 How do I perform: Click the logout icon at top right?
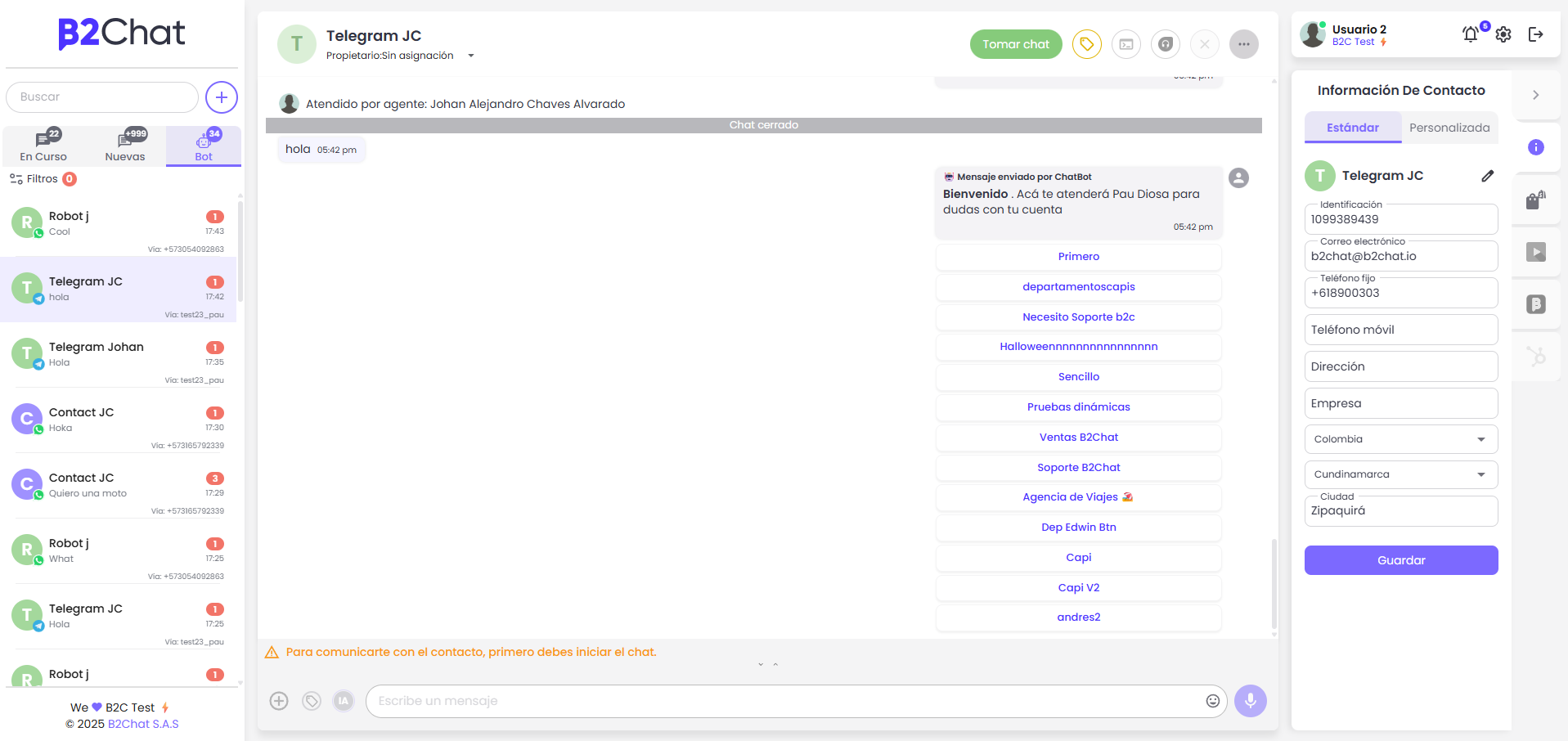point(1535,34)
